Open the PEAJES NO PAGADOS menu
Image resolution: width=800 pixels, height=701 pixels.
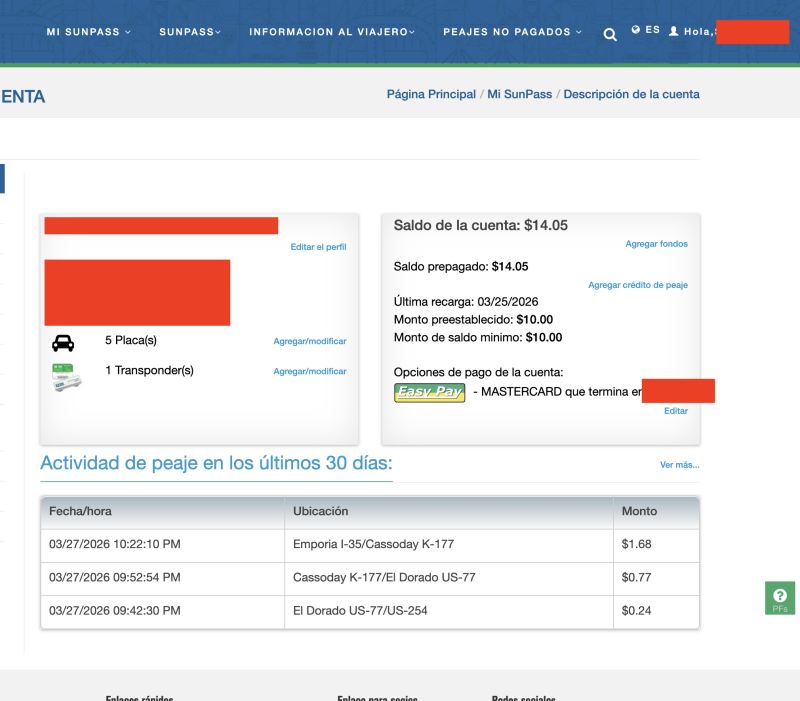click(x=512, y=32)
